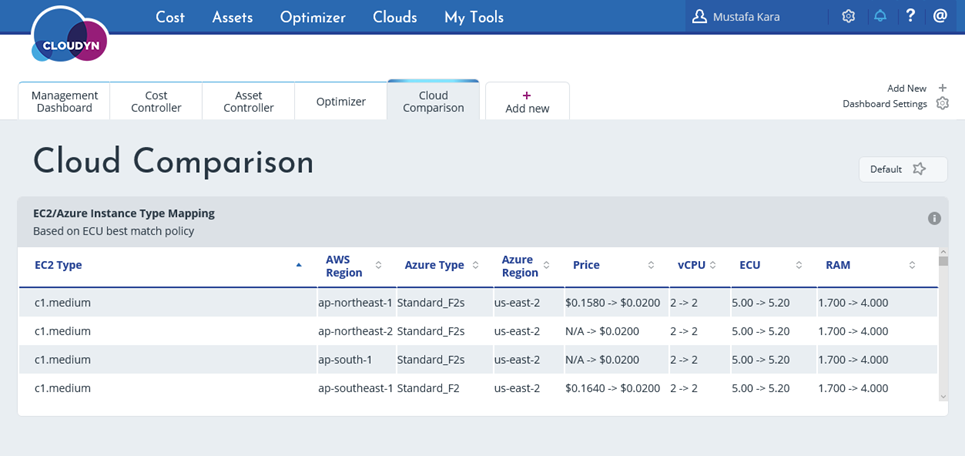Open the settings gear in top bar
The width and height of the screenshot is (965, 456).
pyautogui.click(x=849, y=17)
